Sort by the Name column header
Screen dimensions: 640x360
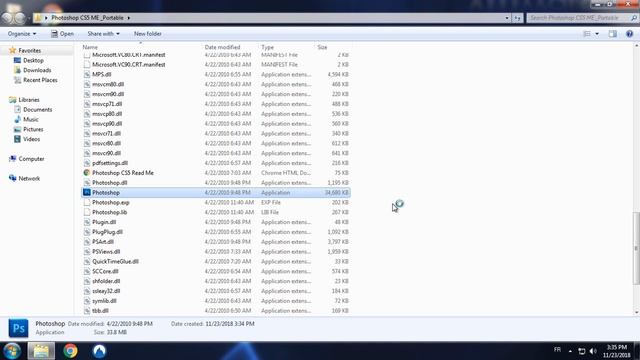[x=90, y=47]
